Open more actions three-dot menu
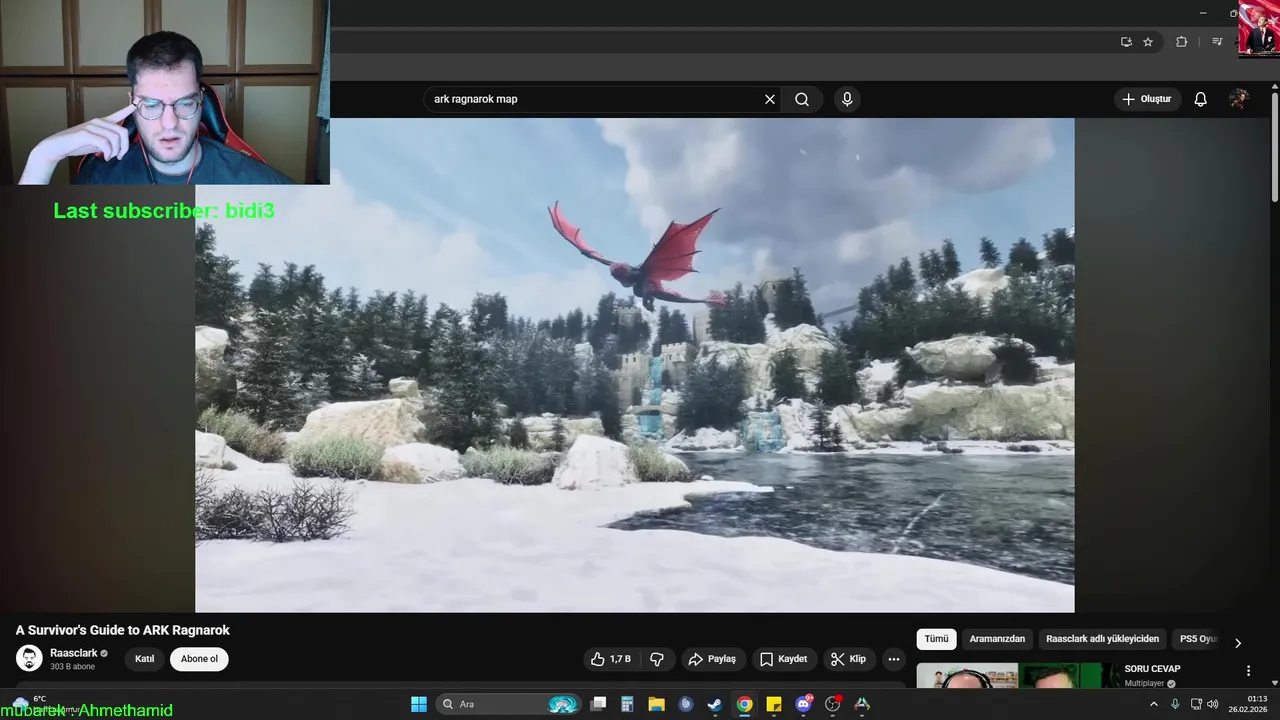The width and height of the screenshot is (1280, 720). [894, 659]
